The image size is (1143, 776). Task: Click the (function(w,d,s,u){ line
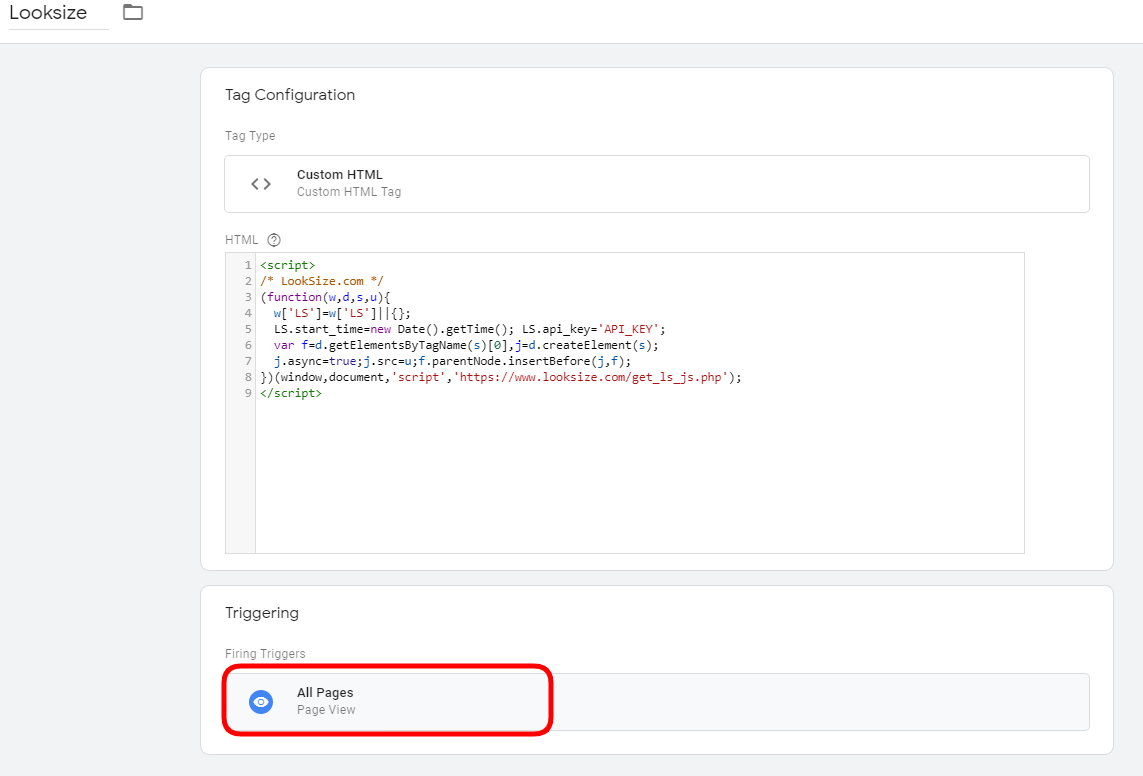325,297
